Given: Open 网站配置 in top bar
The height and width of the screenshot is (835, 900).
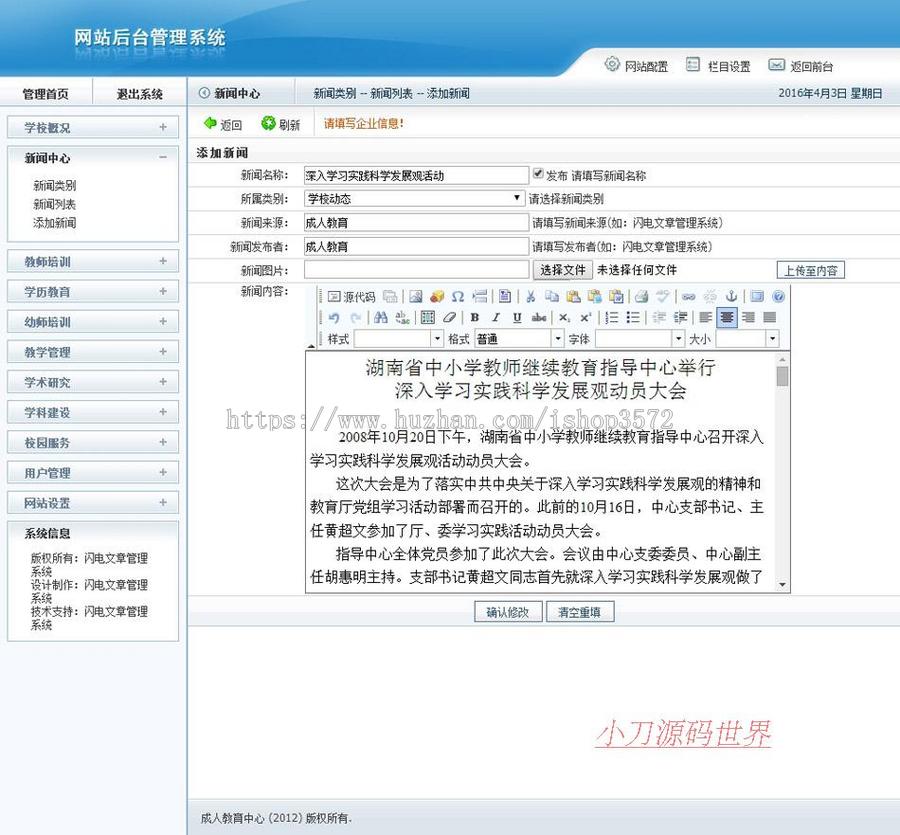Looking at the screenshot, I should 637,65.
